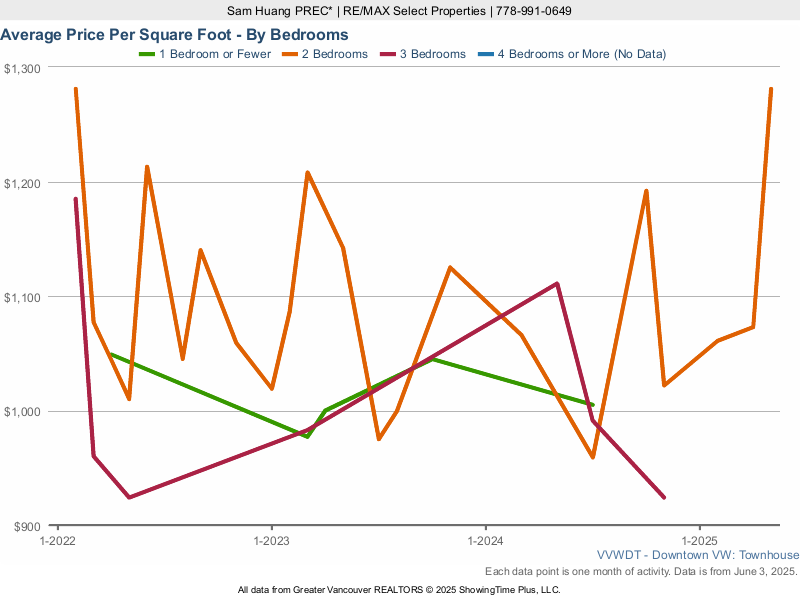Select the 1-2022 x-axis label
This screenshot has width=800, height=600.
point(57,540)
